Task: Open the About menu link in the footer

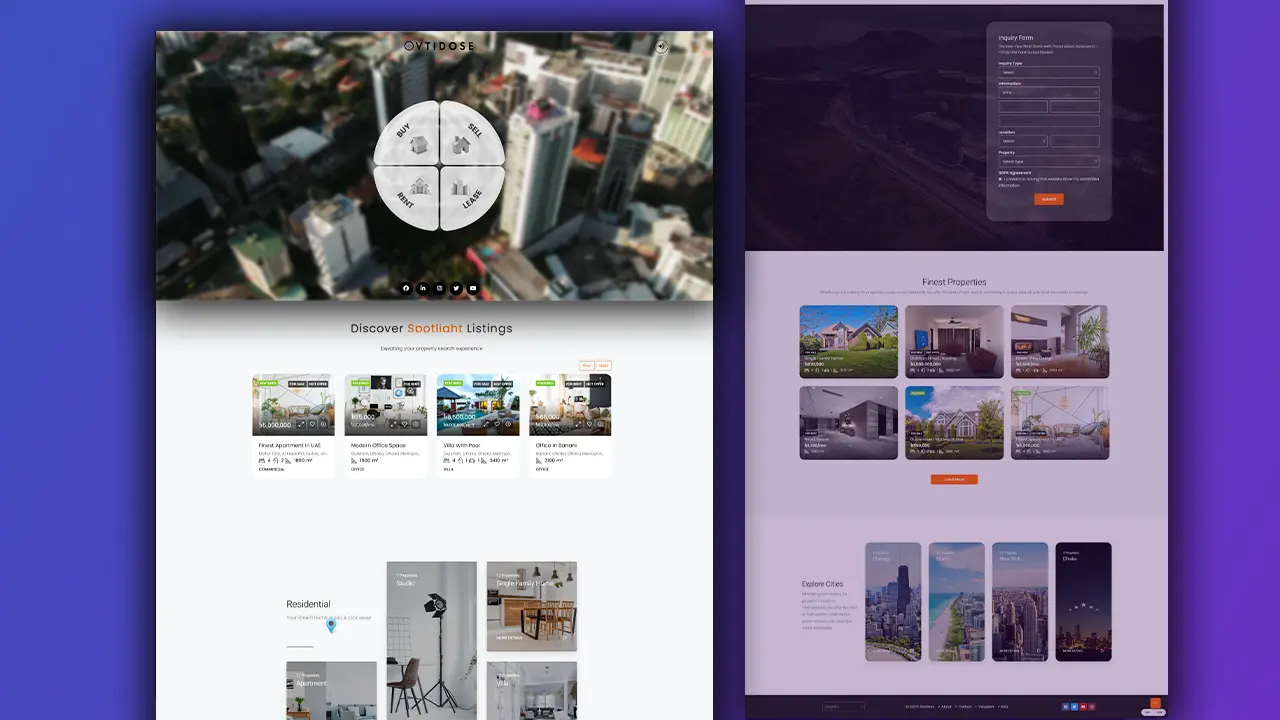Action: coord(947,707)
